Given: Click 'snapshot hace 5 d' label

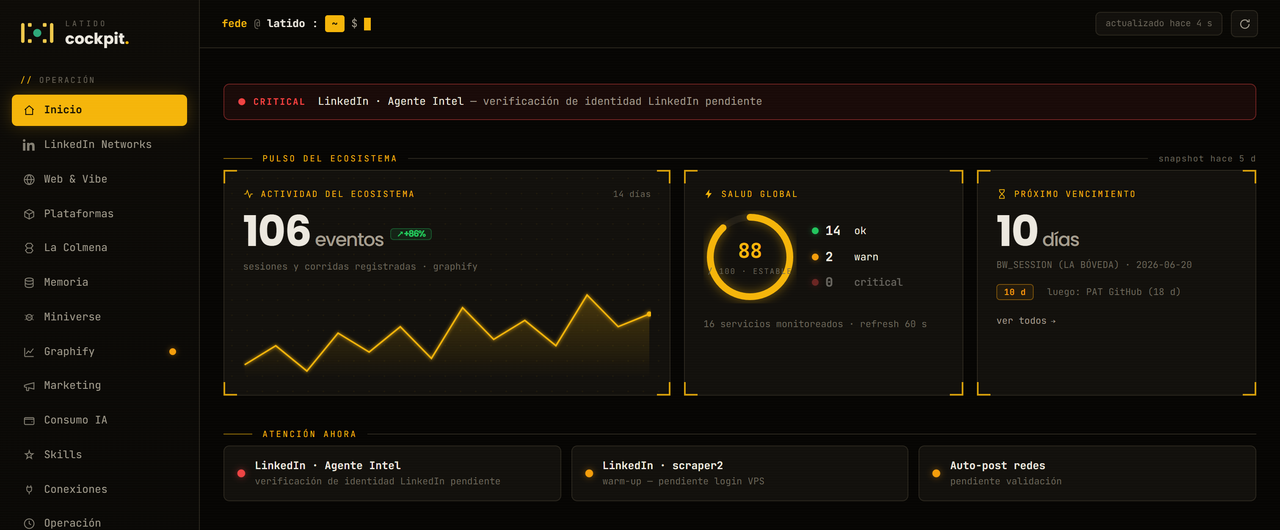Looking at the screenshot, I should click(1207, 159).
